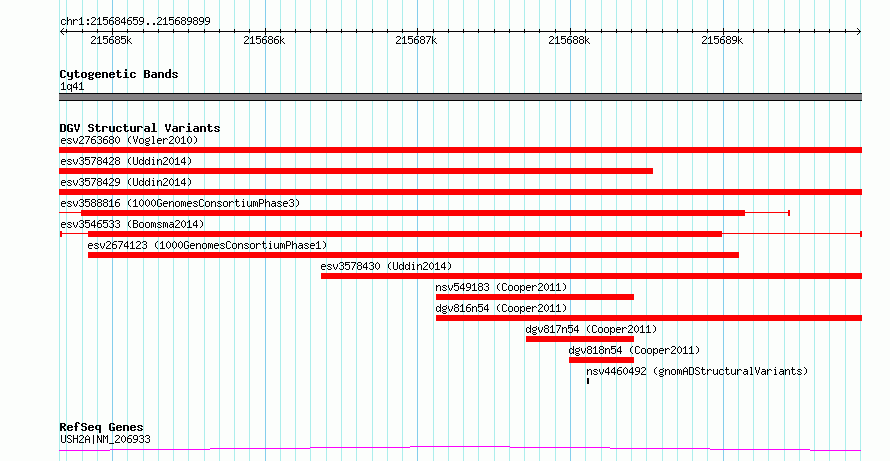Image resolution: width=890 pixels, height=461 pixels.
Task: Click the chr1:215684659..215689899 region label
Action: click(x=135, y=22)
